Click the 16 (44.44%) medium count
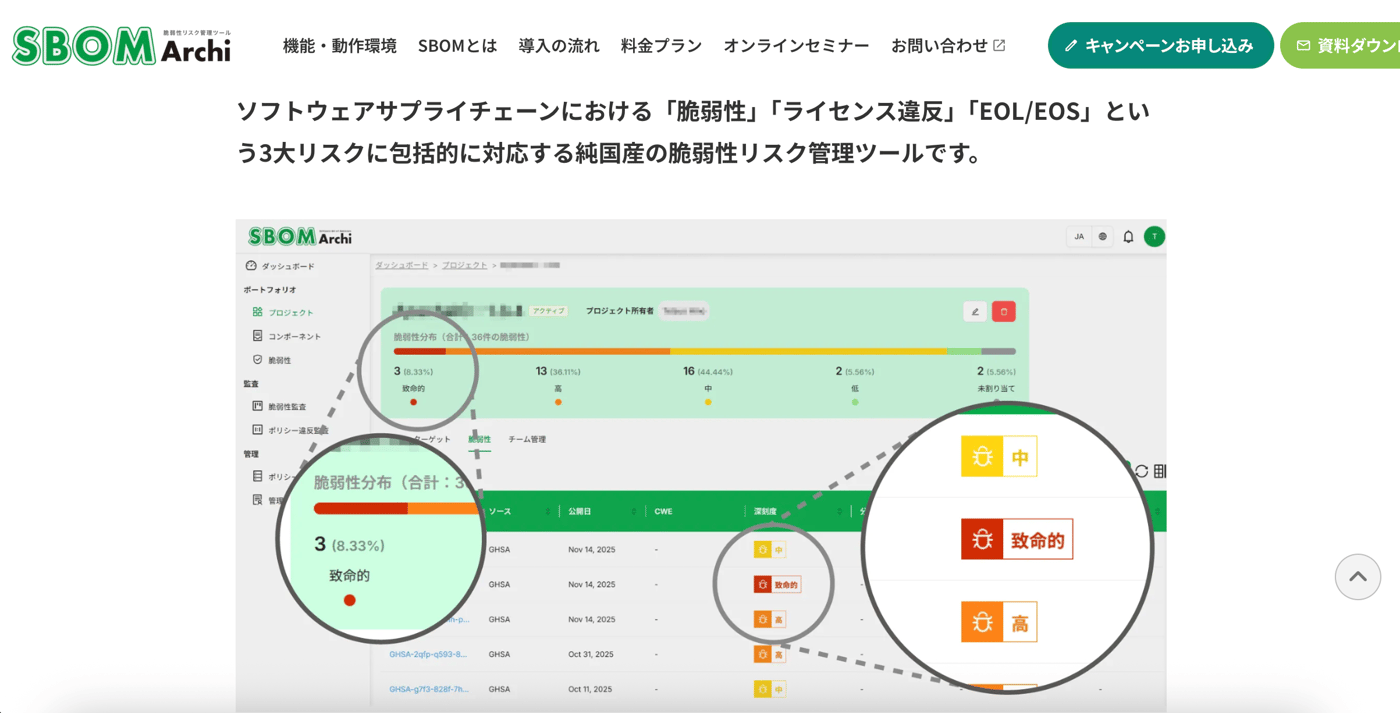 click(x=708, y=371)
